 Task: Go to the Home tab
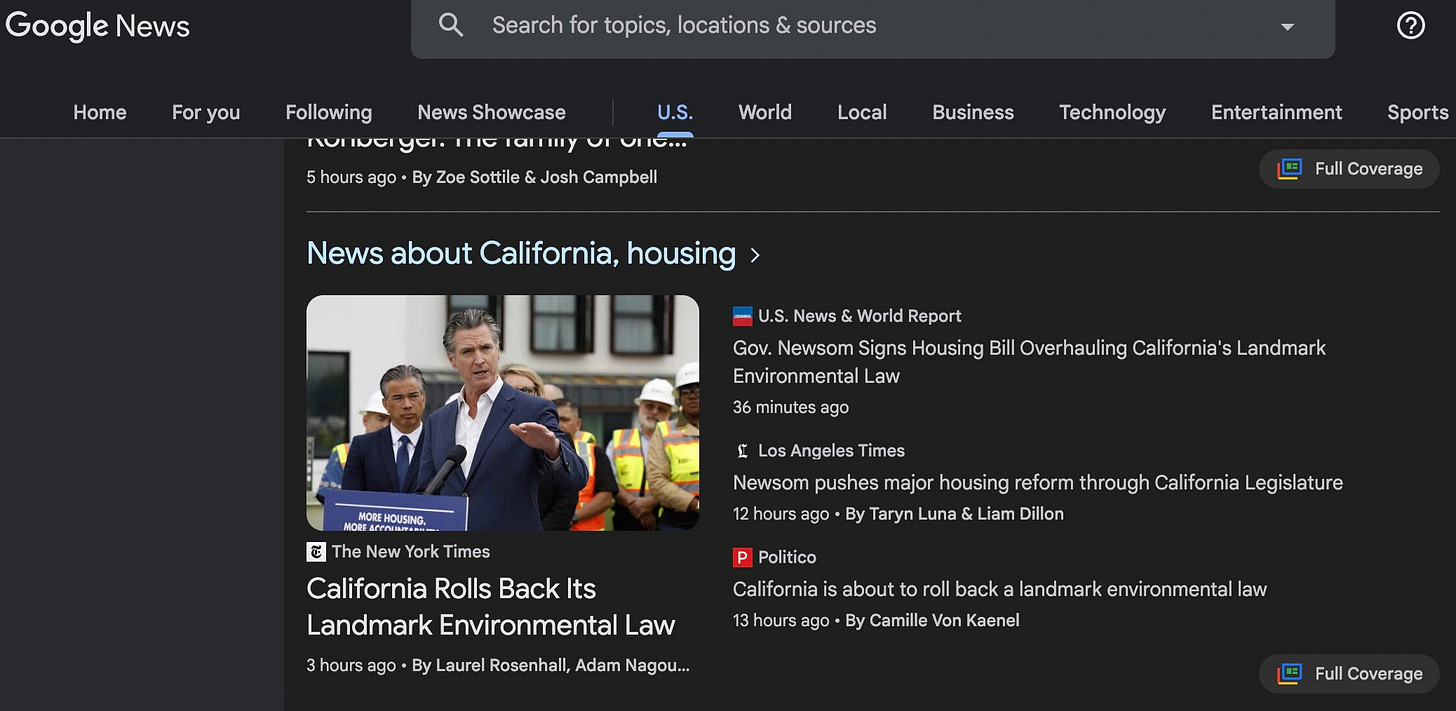100,112
